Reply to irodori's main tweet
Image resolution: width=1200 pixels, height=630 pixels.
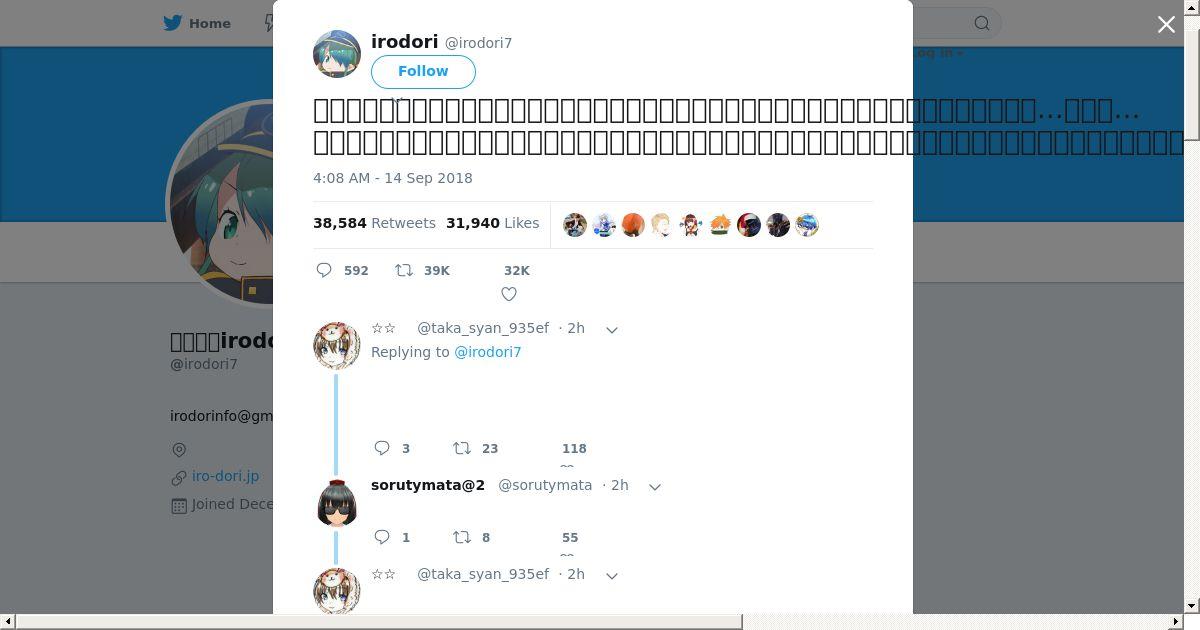tap(324, 270)
